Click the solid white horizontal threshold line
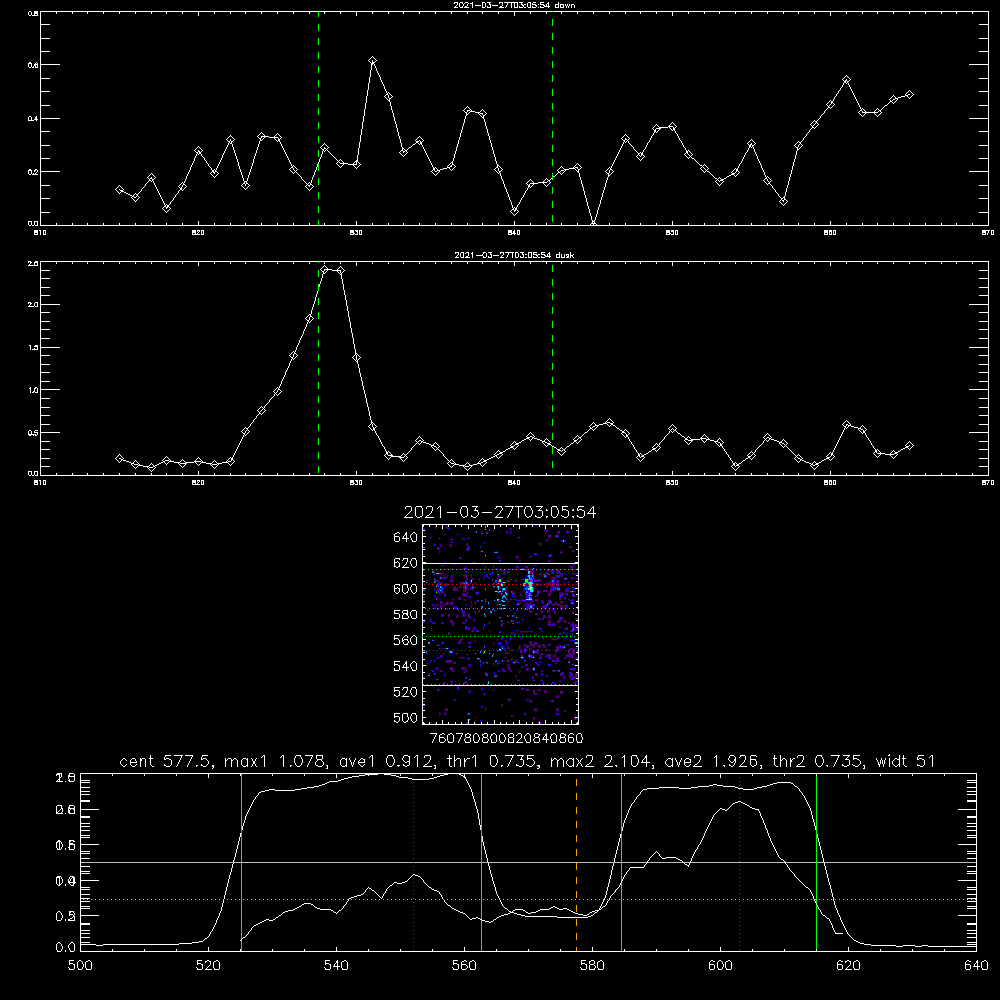The image size is (1000, 1000). coord(528,862)
